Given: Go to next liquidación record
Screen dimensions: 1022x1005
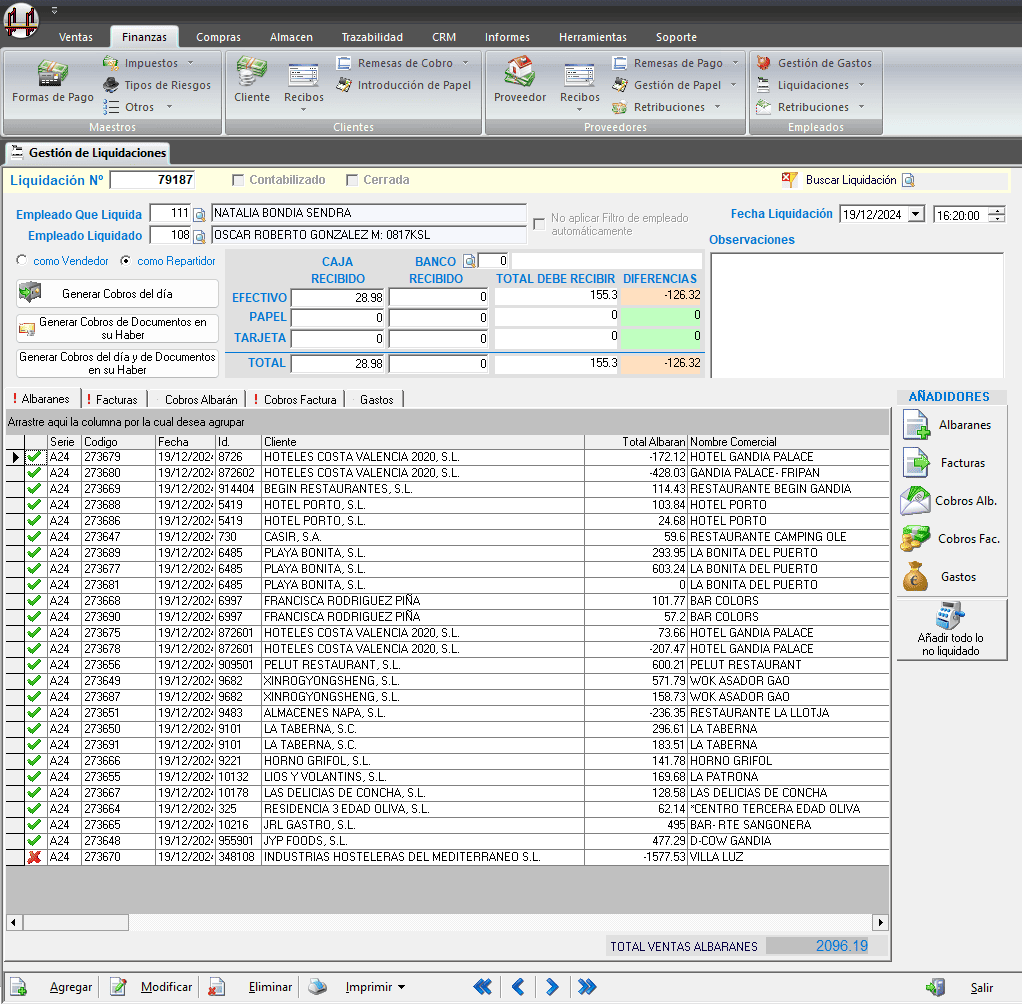Looking at the screenshot, I should coord(552,987).
